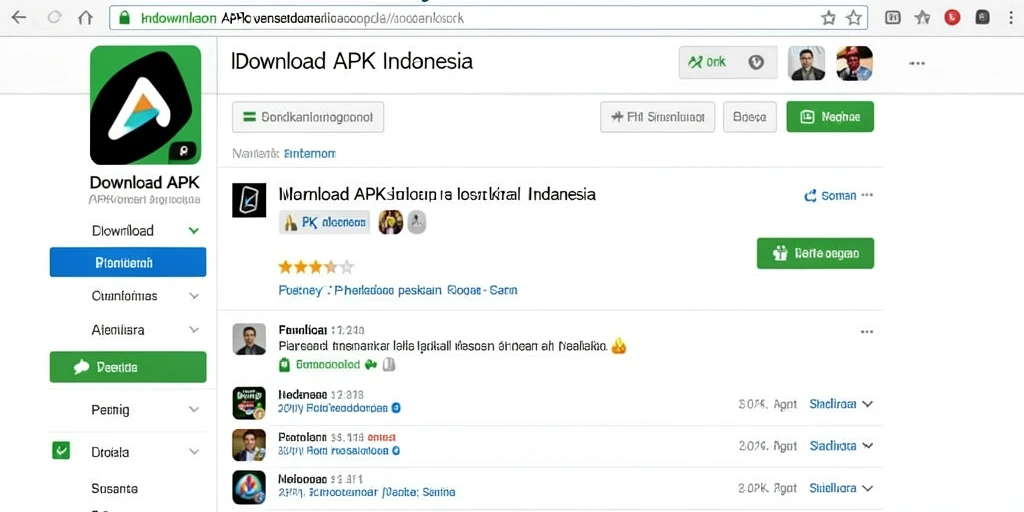Viewport: 1024px width, 512px height.
Task: Select the blue 'Pienidemi' sidebar item
Action: pos(128,262)
